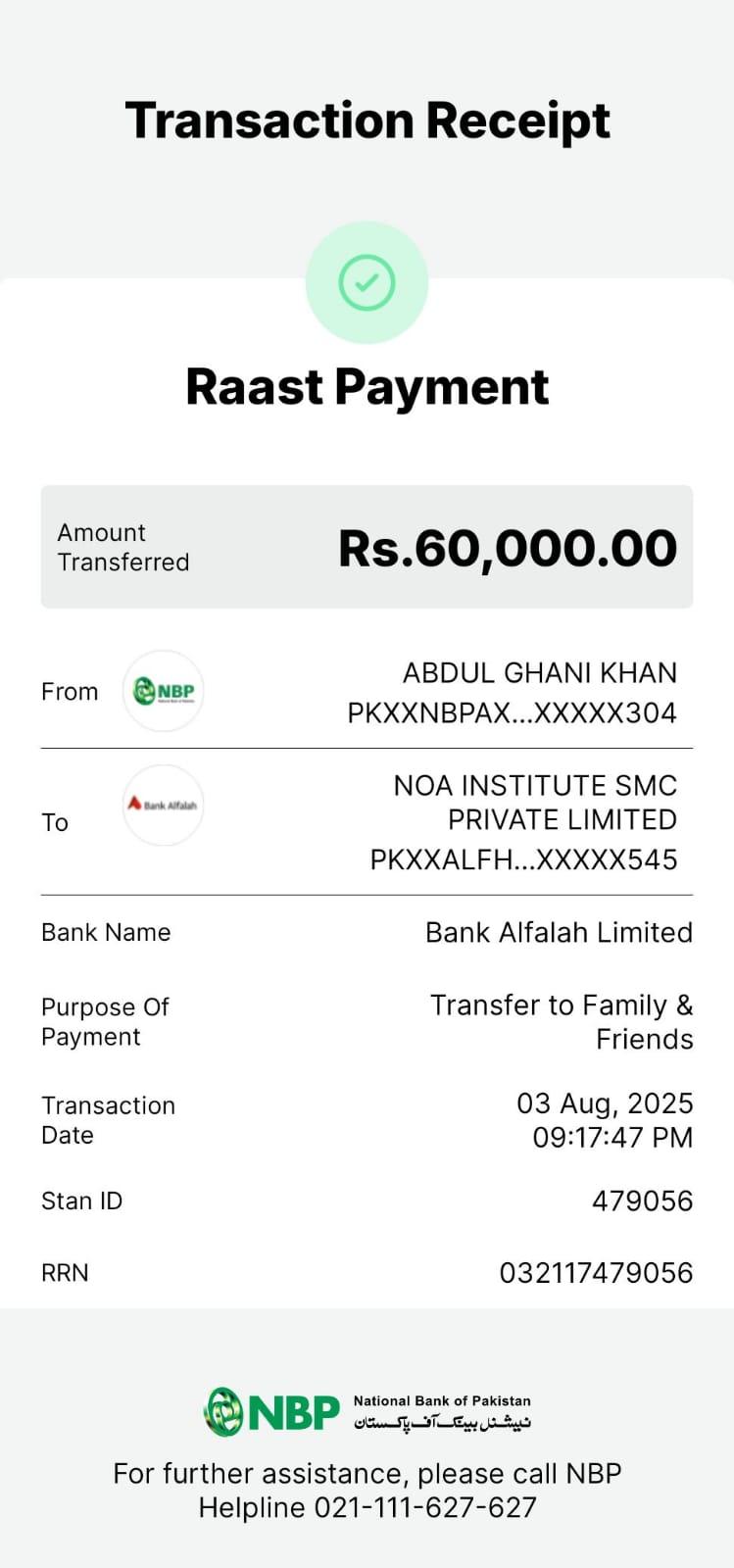
Task: Click the NBP logo in the footer
Action: 272,1412
